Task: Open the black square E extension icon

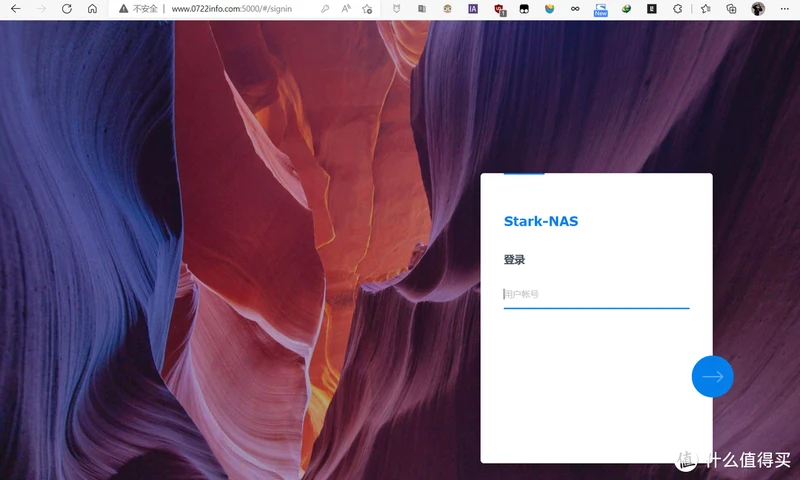Action: pyautogui.click(x=652, y=9)
